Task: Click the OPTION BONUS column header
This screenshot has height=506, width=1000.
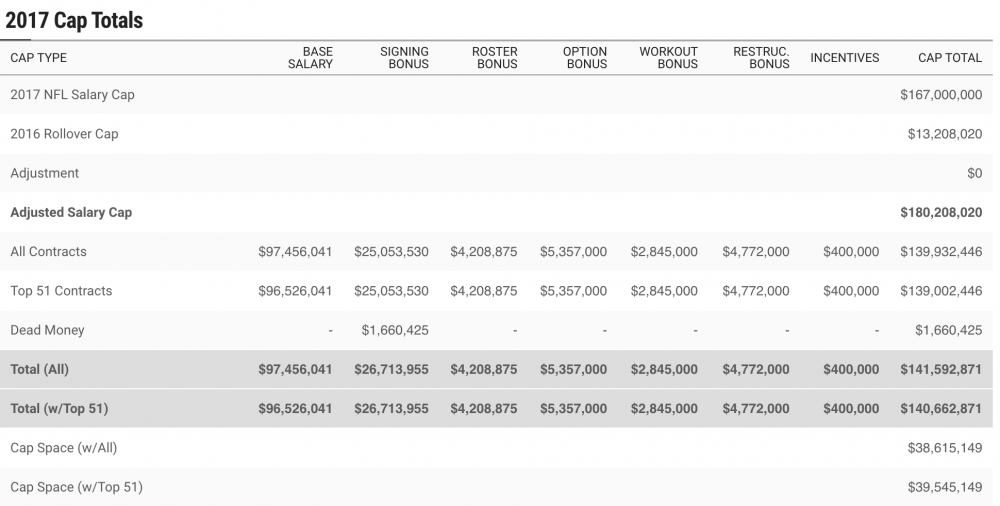Action: [585, 57]
